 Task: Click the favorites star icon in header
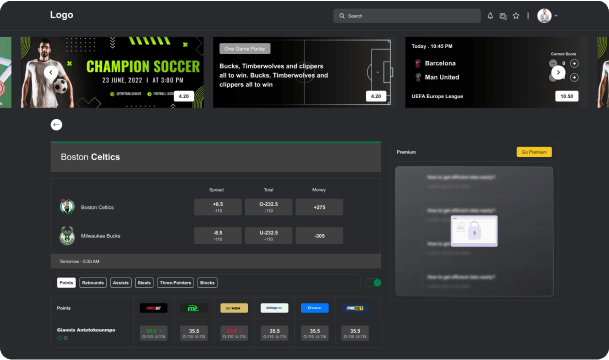click(516, 16)
